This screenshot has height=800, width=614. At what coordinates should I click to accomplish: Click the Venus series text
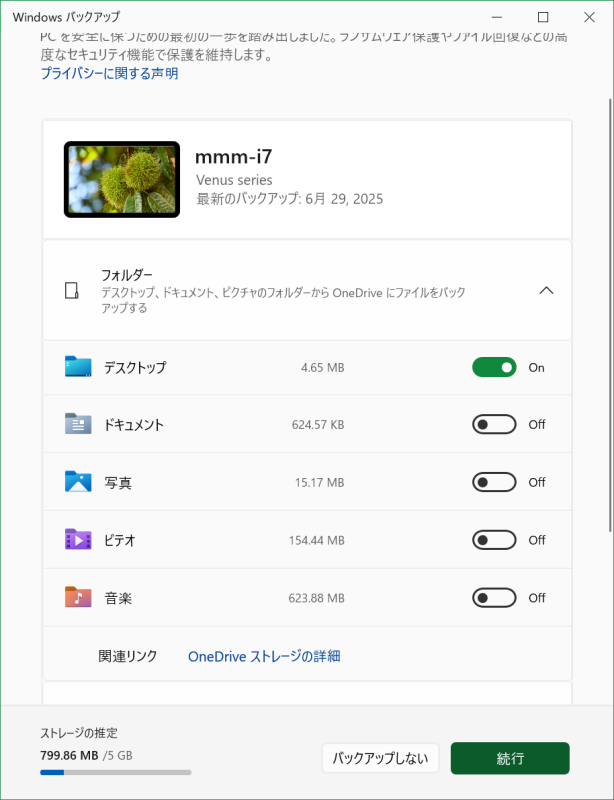click(x=234, y=180)
